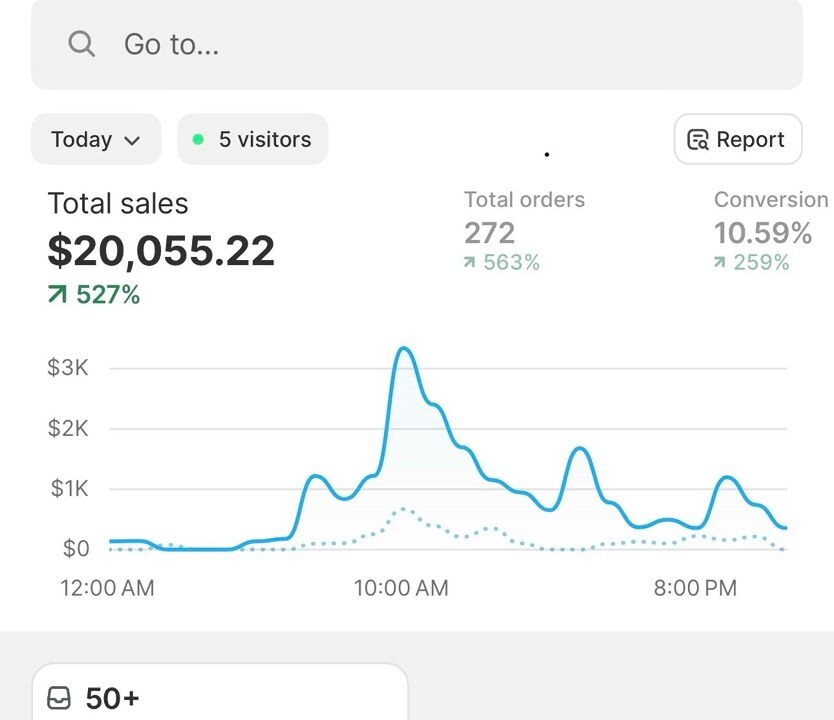This screenshot has width=834, height=720.
Task: Click the 10.59% conversion value
Action: tap(763, 233)
